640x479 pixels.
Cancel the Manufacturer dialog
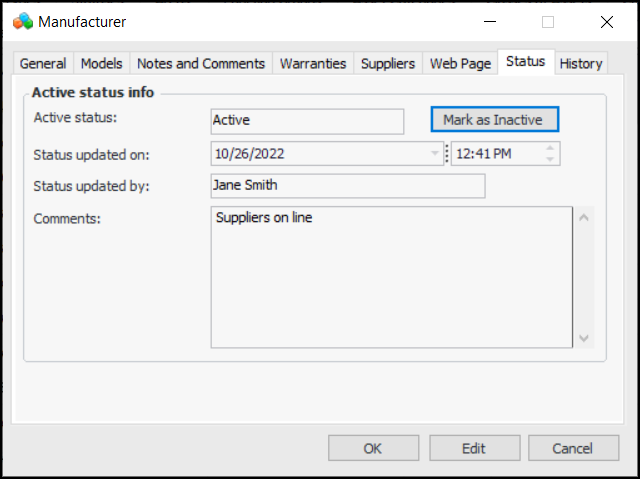[573, 448]
